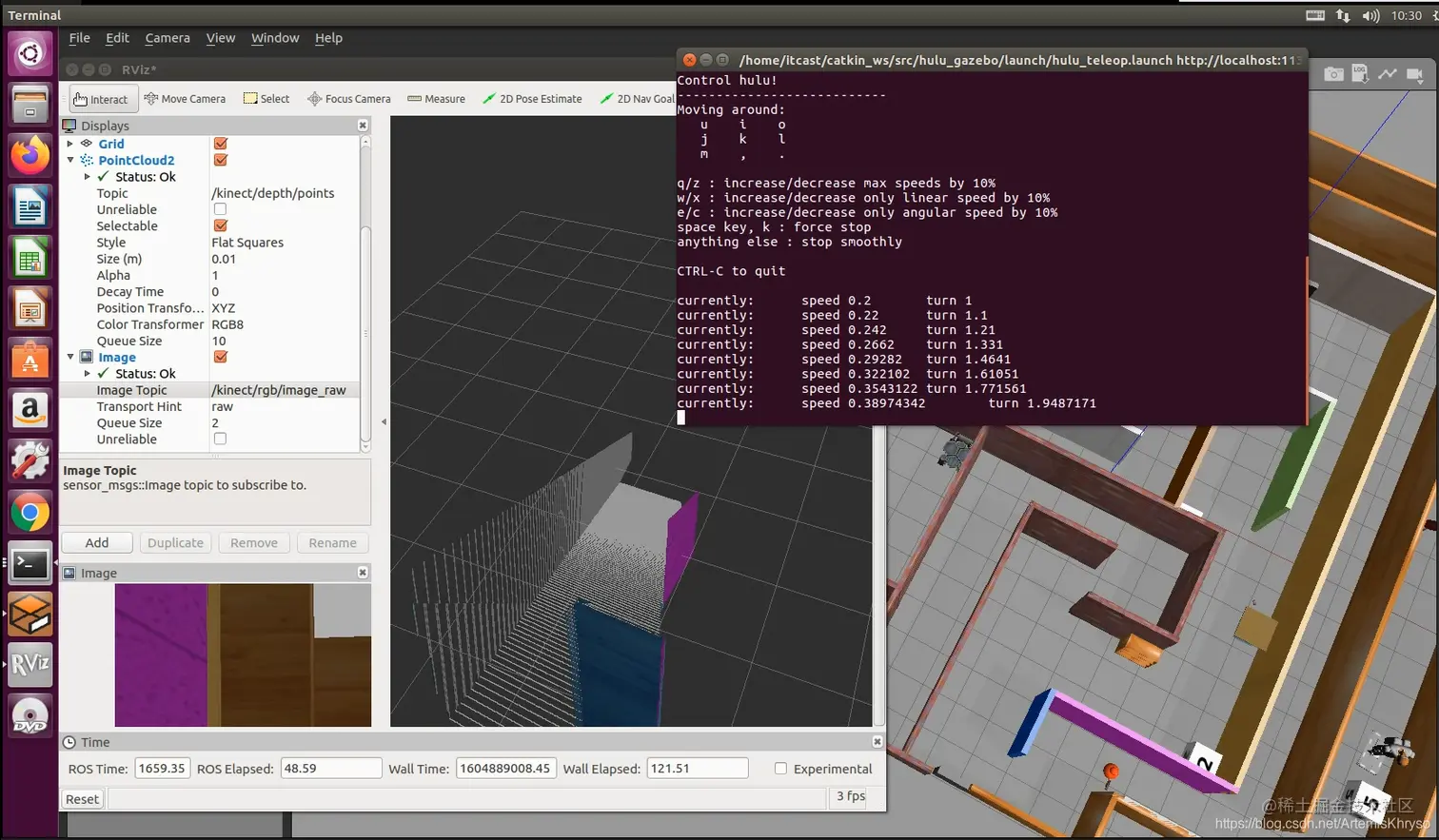Expand the Grid display tree item
Viewport: 1439px width, 840px height.
(x=70, y=144)
